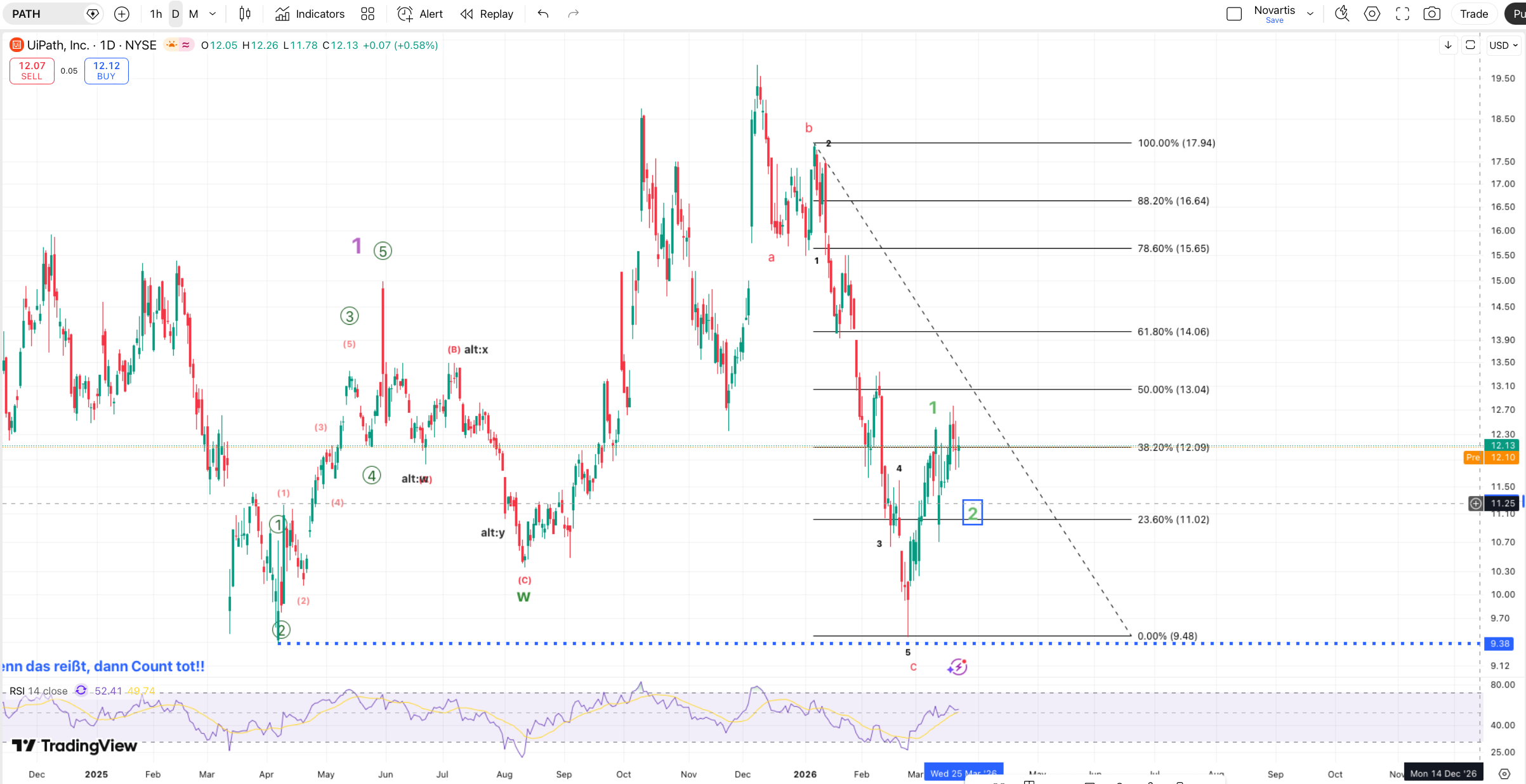Create an Alert
1526x784 pixels.
420,14
